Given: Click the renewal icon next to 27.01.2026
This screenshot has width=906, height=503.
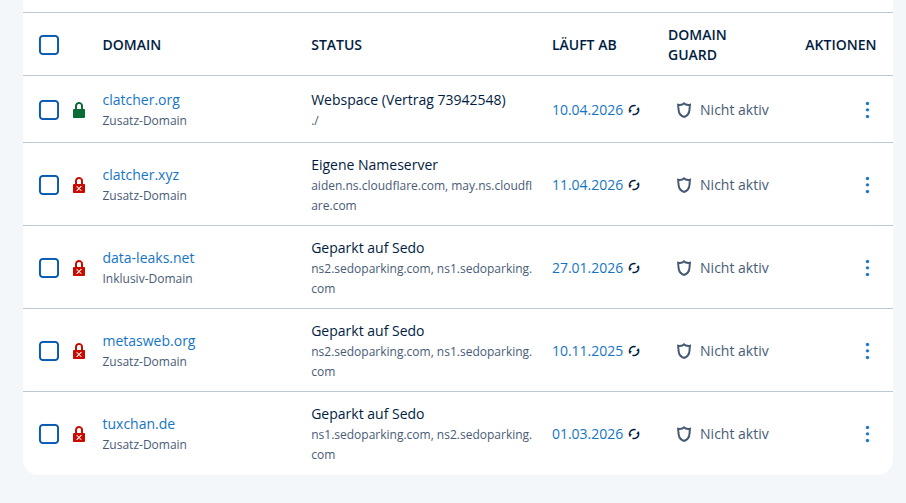Looking at the screenshot, I should pyautogui.click(x=634, y=269).
